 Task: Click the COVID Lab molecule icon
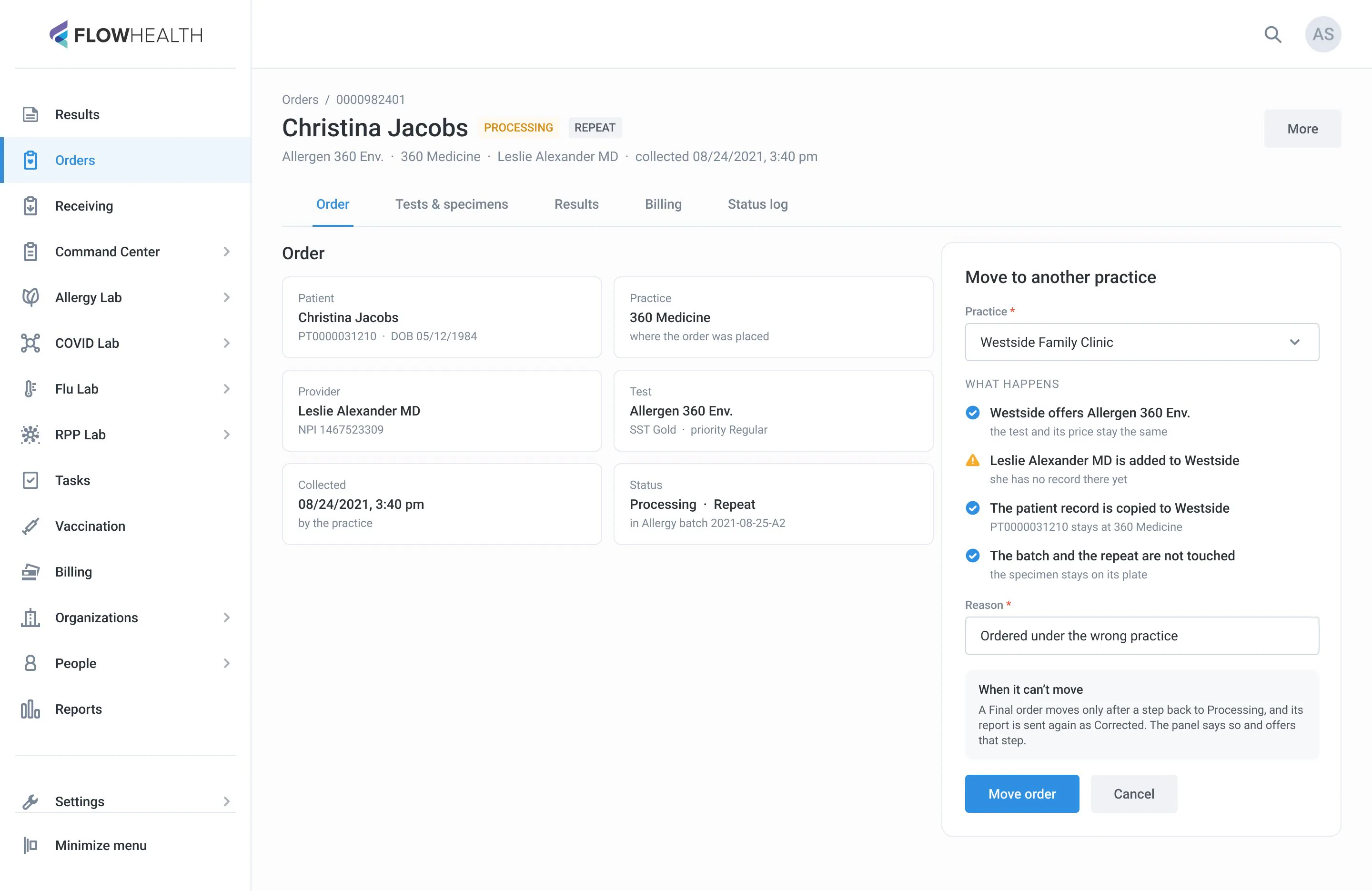click(30, 343)
